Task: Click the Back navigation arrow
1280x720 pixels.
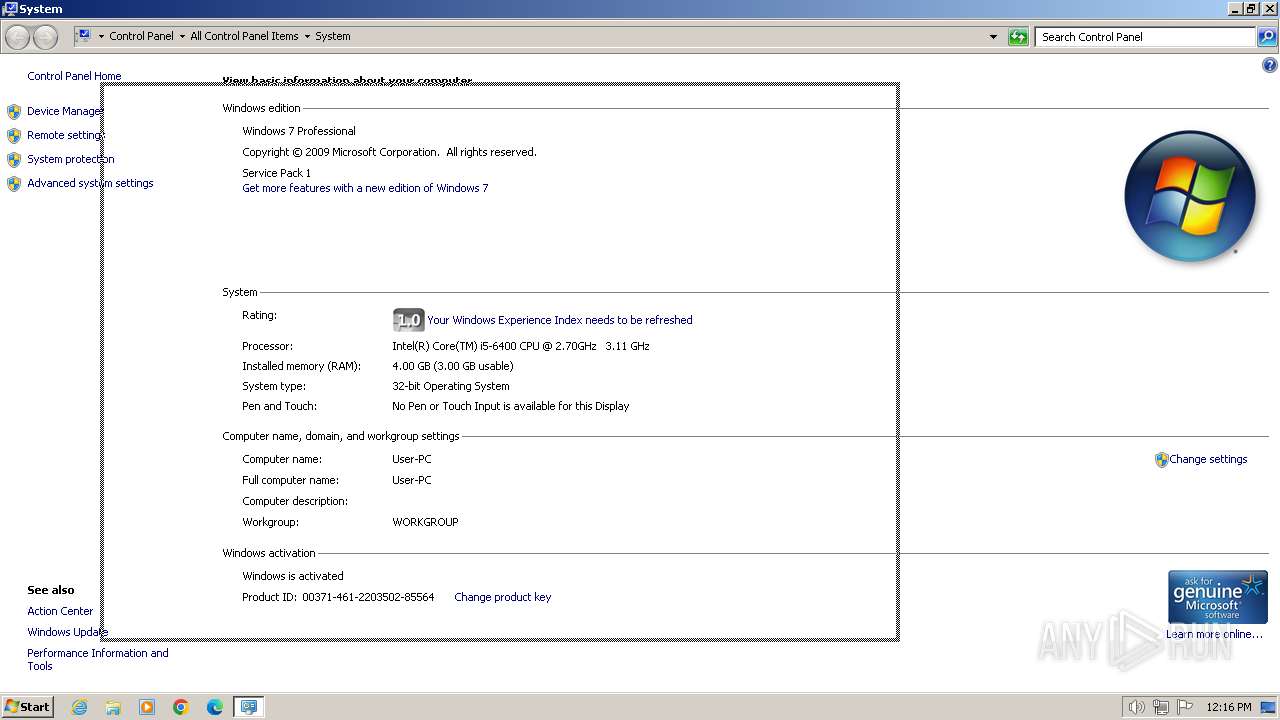Action: pos(17,37)
